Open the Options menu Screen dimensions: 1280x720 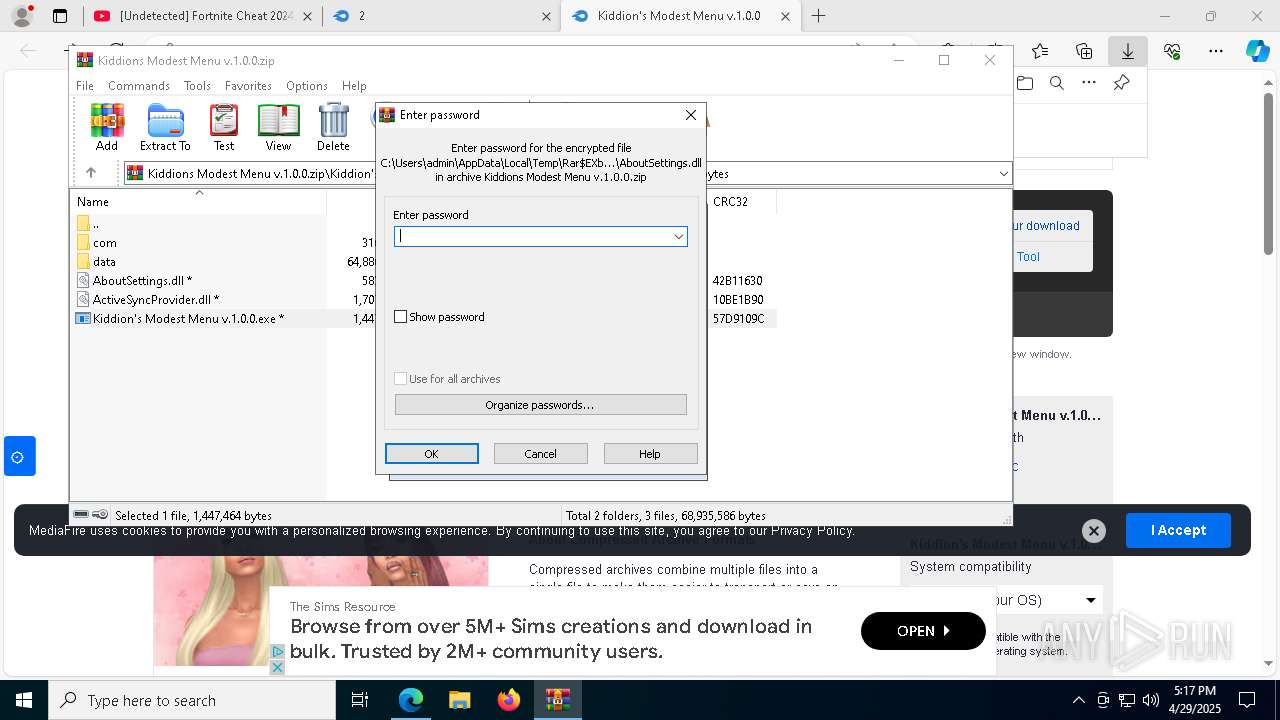[x=307, y=86]
